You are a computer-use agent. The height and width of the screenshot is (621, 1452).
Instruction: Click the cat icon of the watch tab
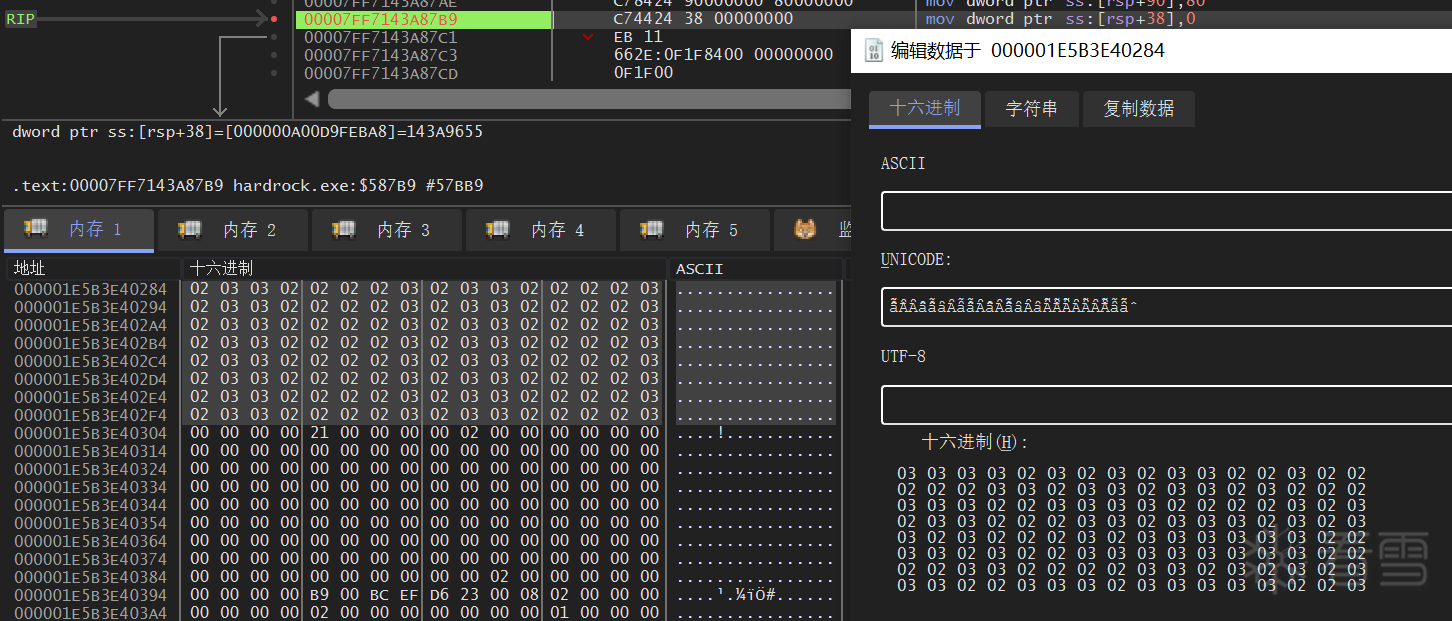click(805, 229)
